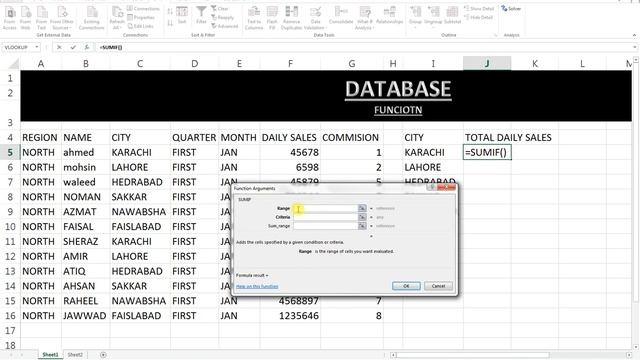This screenshot has height=360, width=640.
Task: Click cell with value 45678
Action: pos(290,152)
